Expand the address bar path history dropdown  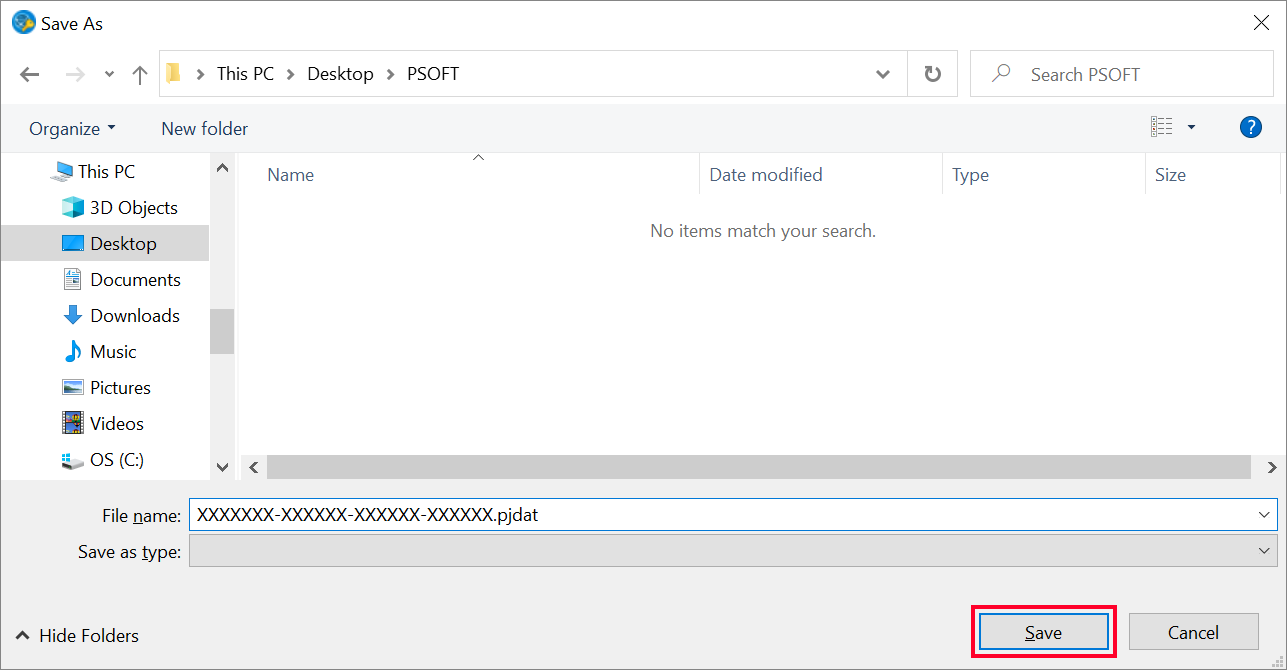(883, 74)
